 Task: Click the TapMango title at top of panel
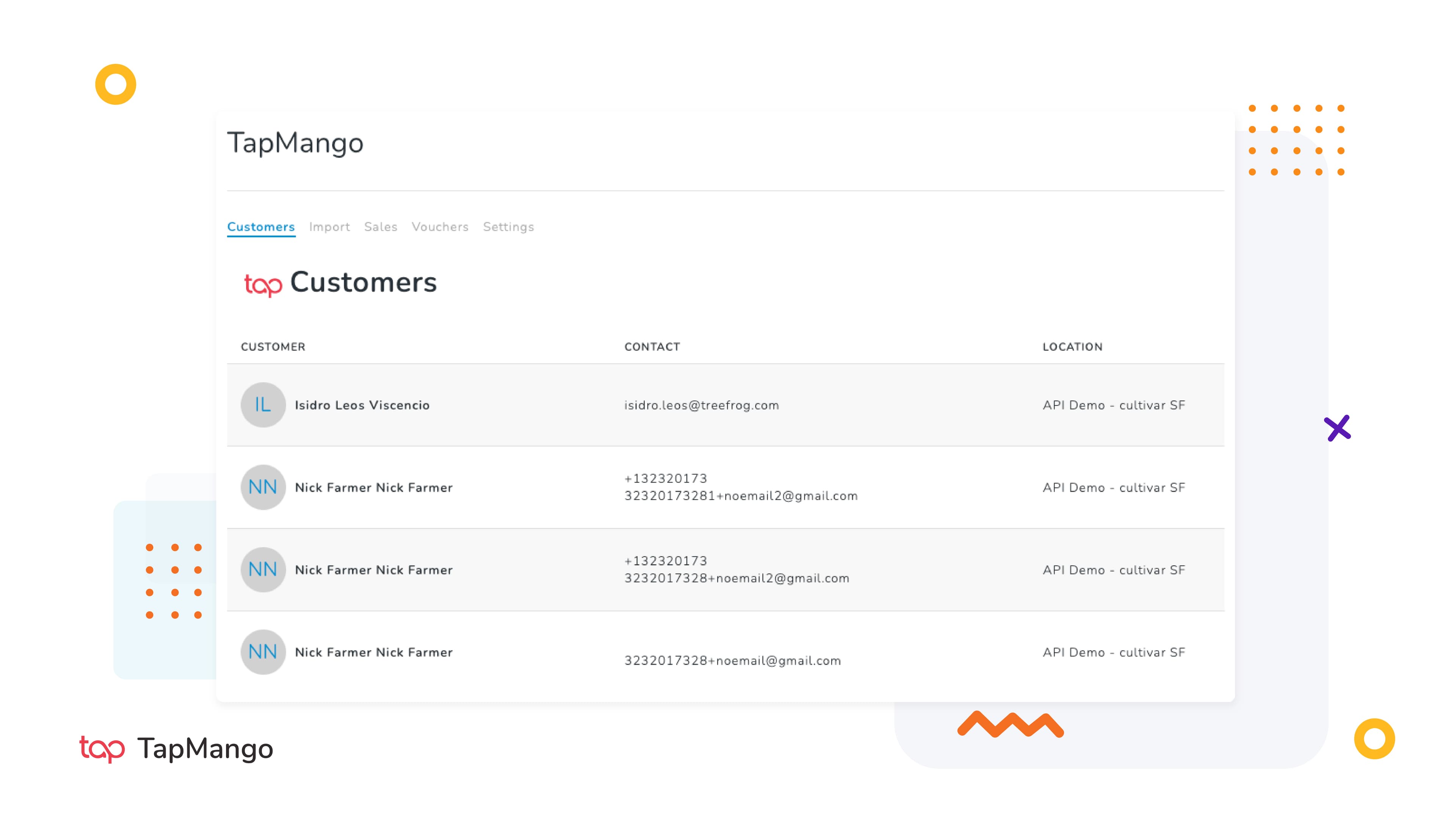(295, 144)
